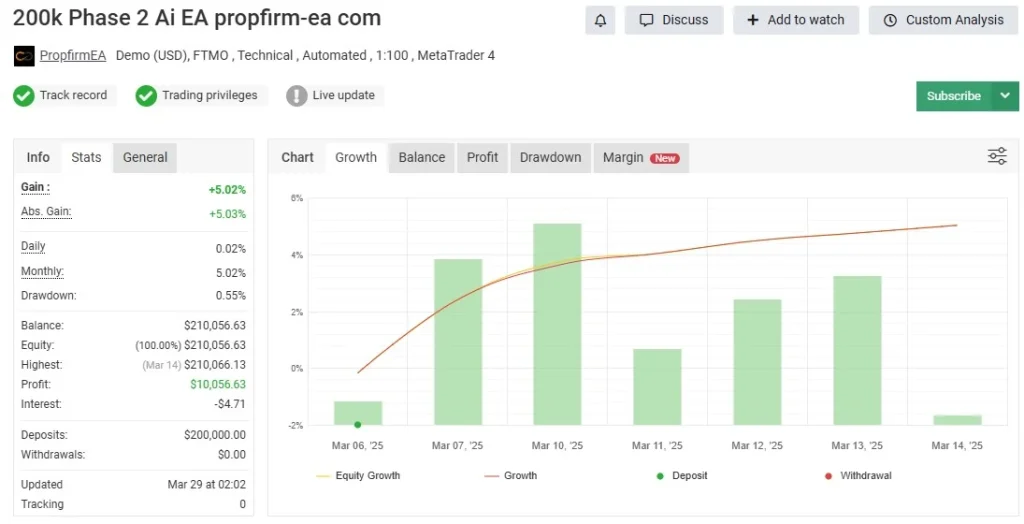
Task: Click the Mar 07 green bar
Action: (458, 342)
